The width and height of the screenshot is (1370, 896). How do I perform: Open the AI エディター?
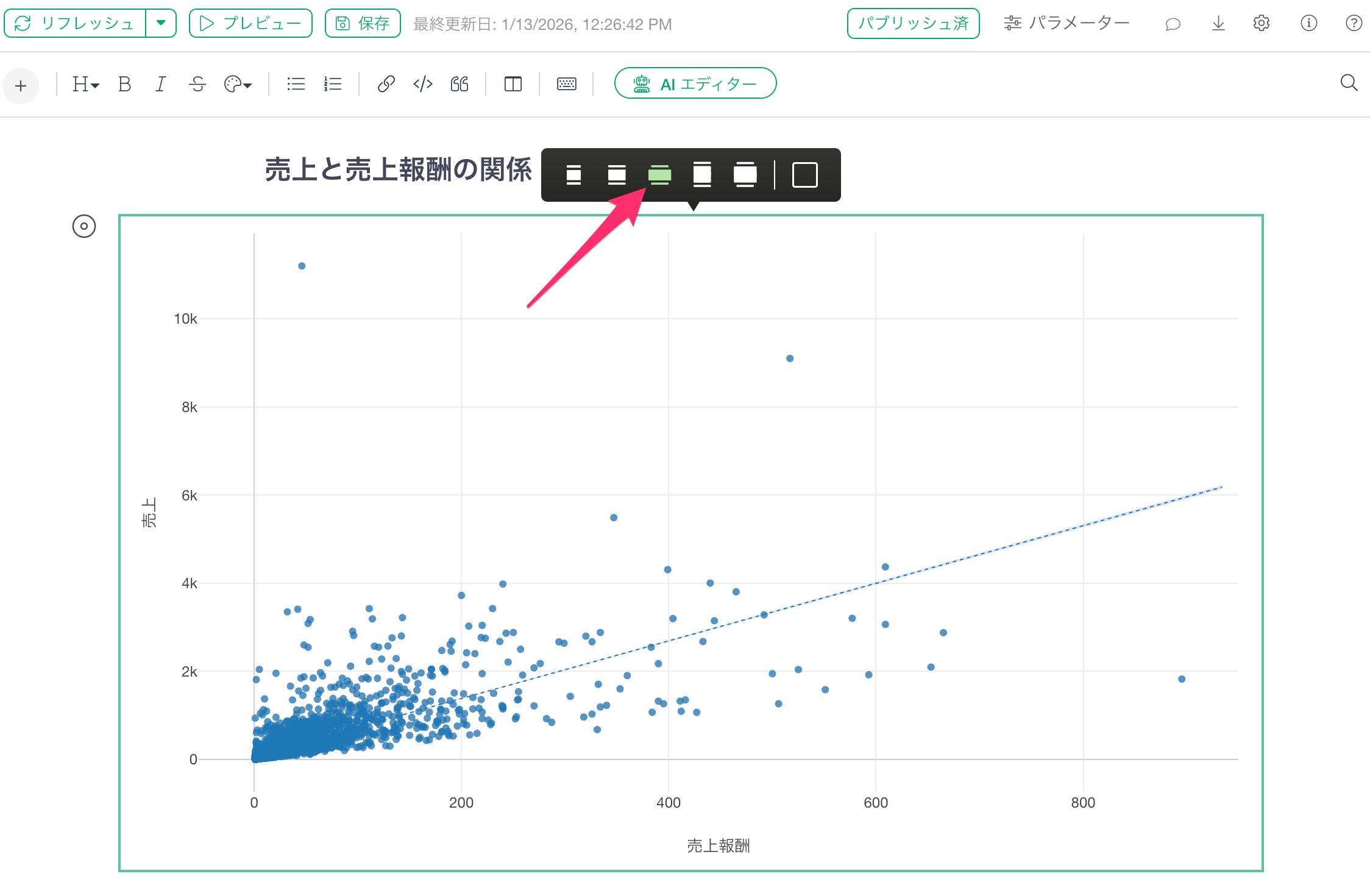tap(695, 84)
